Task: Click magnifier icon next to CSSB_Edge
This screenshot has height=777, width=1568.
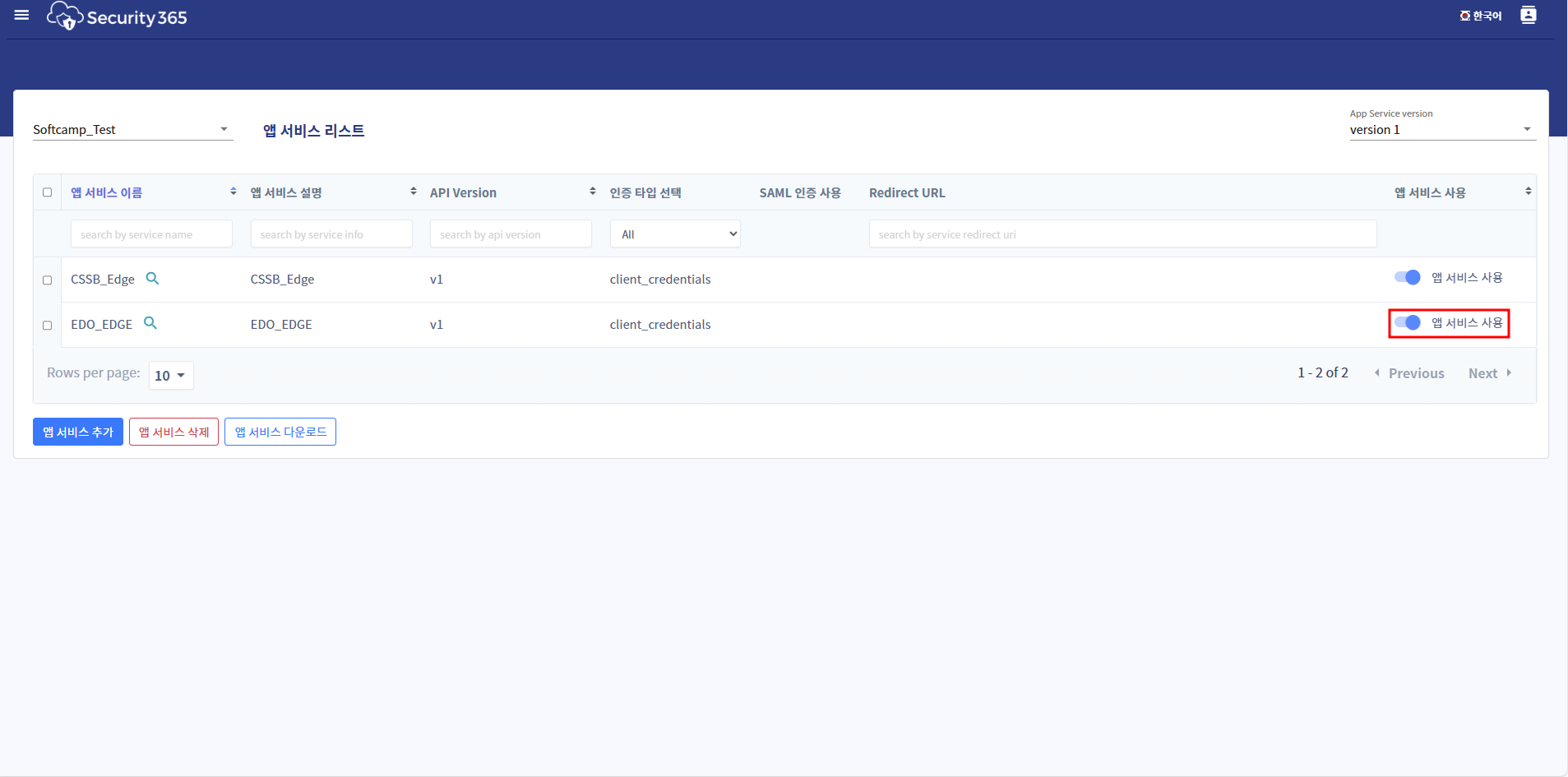Action: click(152, 279)
